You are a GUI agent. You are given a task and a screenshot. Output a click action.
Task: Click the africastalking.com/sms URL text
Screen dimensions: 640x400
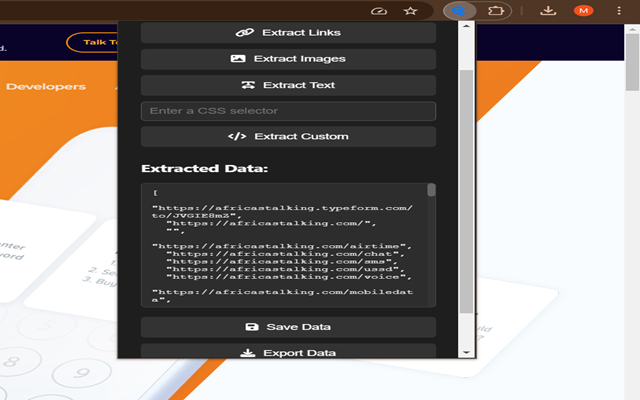pos(282,262)
